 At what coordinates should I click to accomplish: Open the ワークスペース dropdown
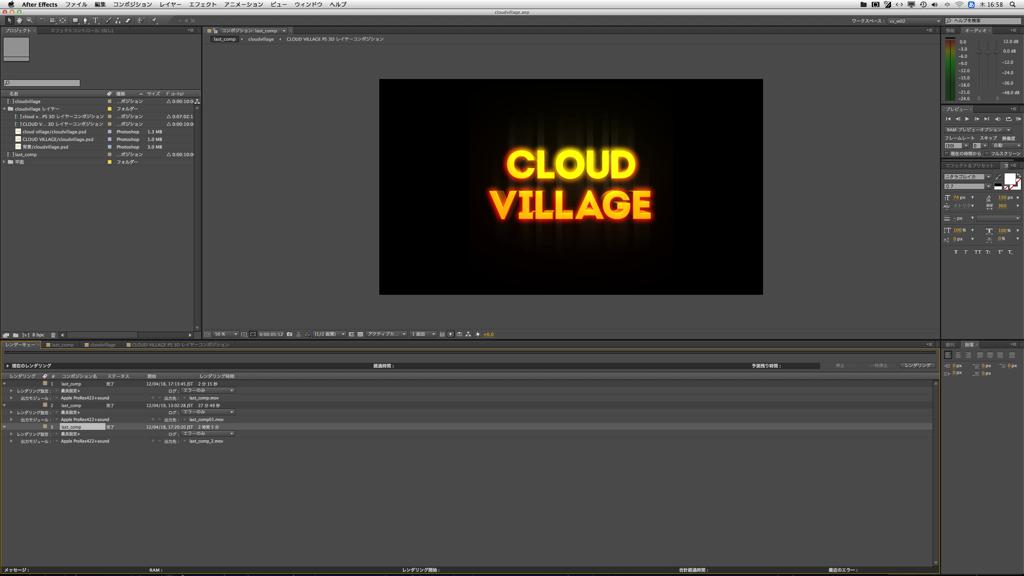click(914, 21)
